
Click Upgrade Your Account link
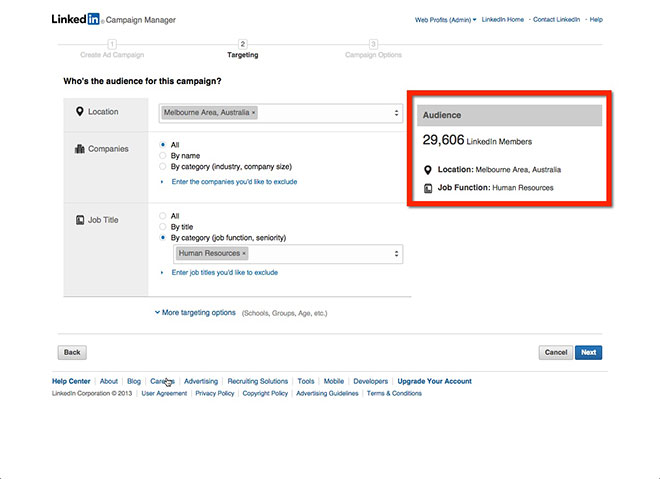(434, 381)
